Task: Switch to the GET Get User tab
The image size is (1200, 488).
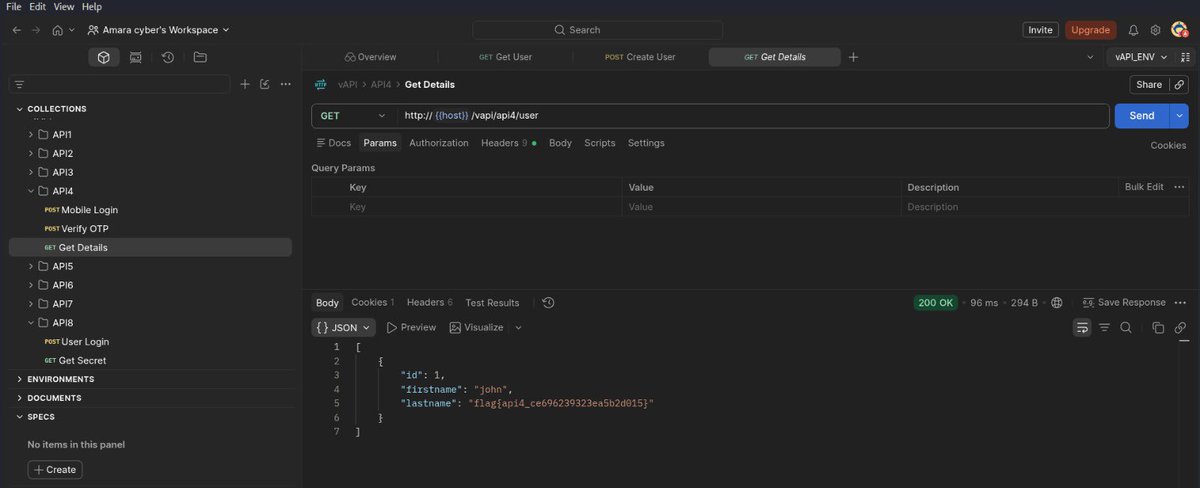Action: click(506, 57)
